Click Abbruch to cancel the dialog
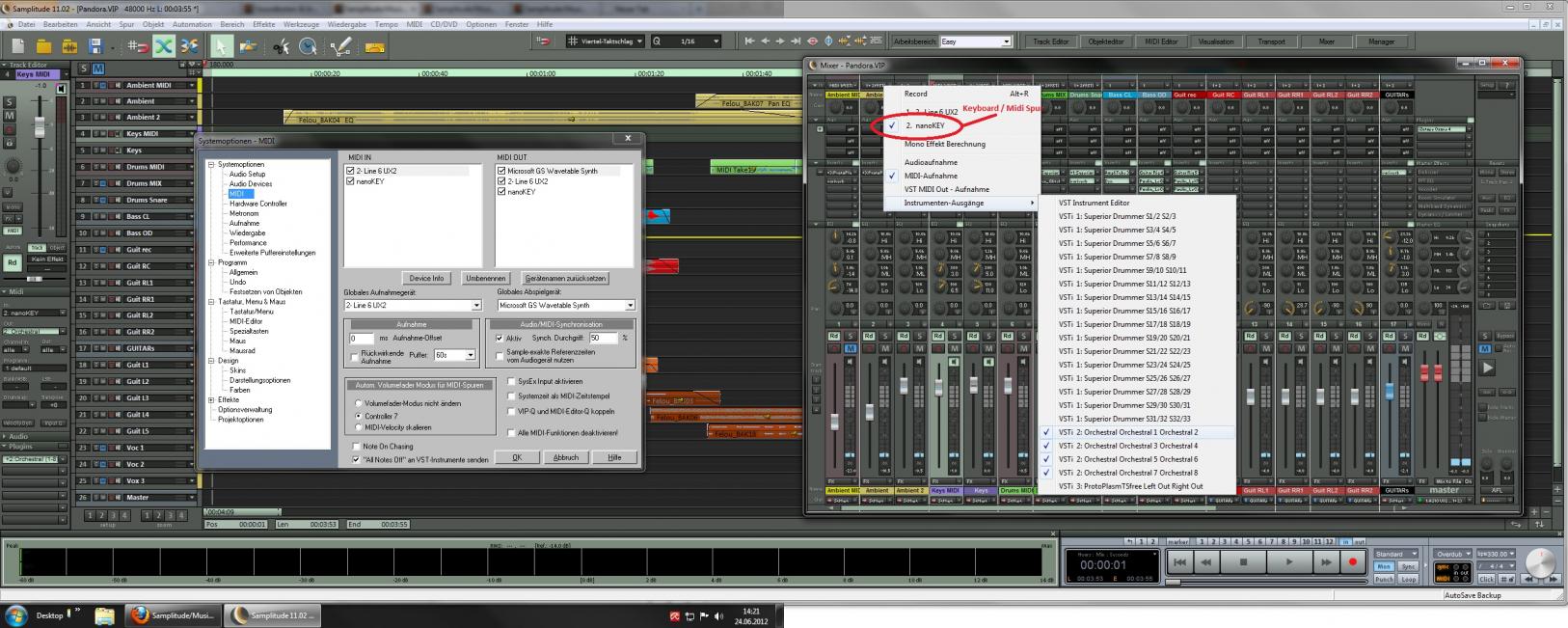 (565, 457)
